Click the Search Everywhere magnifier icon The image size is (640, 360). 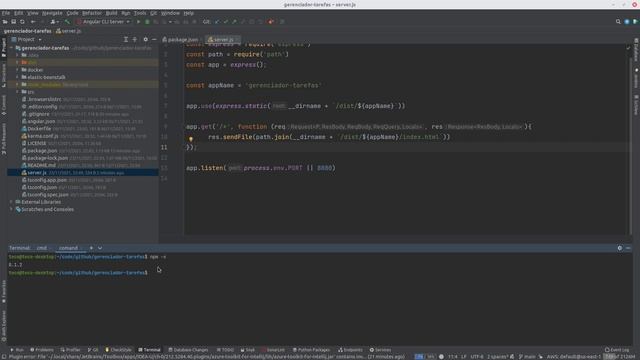point(618,22)
